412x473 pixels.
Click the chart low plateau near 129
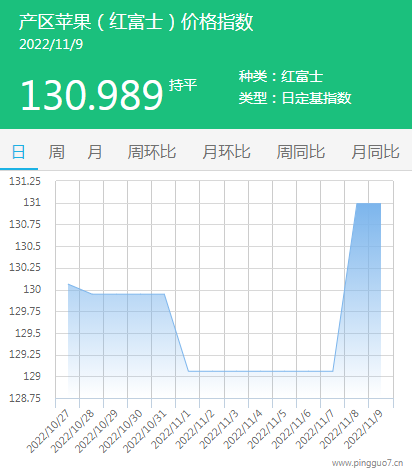[x=261, y=371]
